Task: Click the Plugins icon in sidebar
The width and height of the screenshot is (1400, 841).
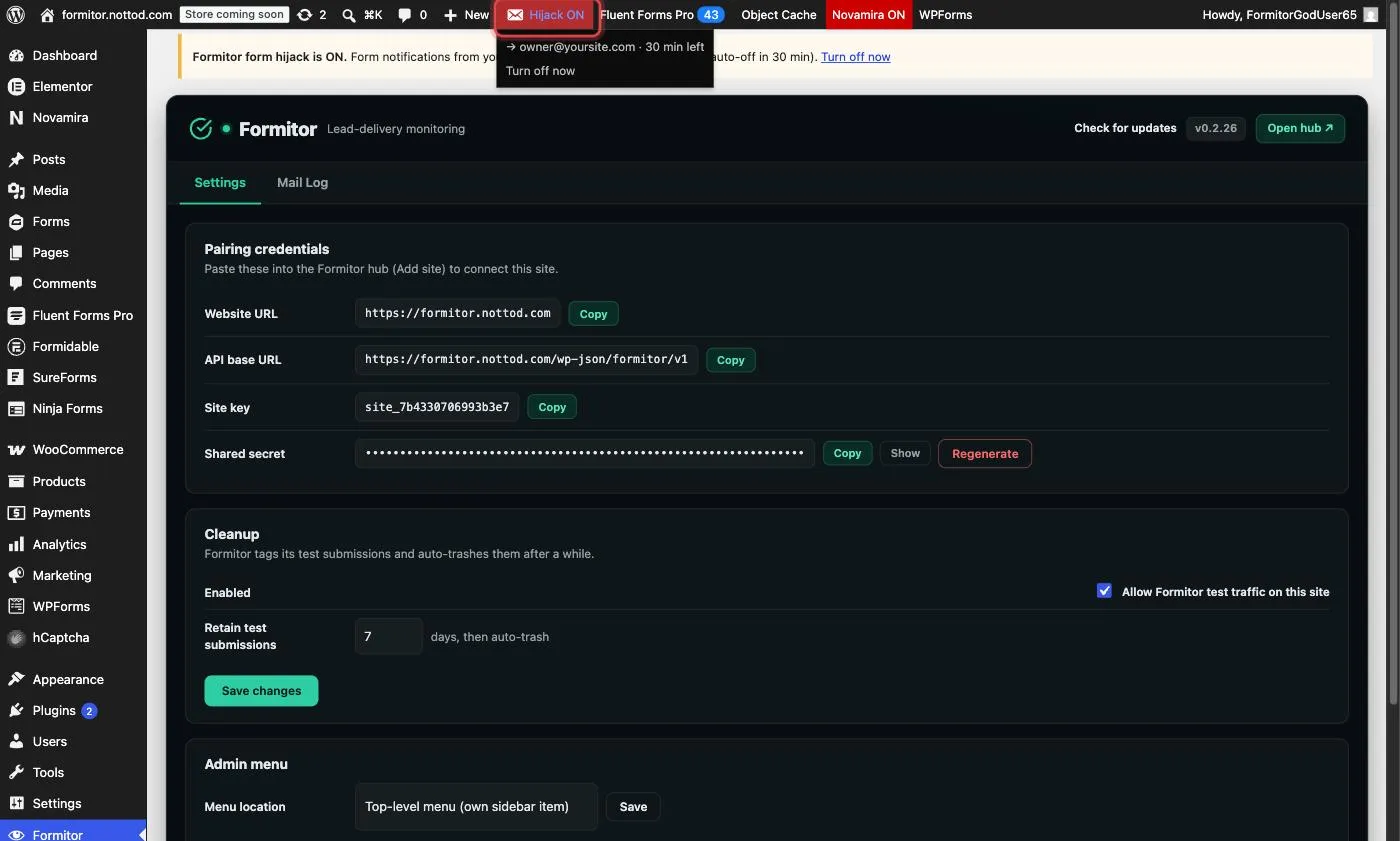Action: click(x=16, y=710)
